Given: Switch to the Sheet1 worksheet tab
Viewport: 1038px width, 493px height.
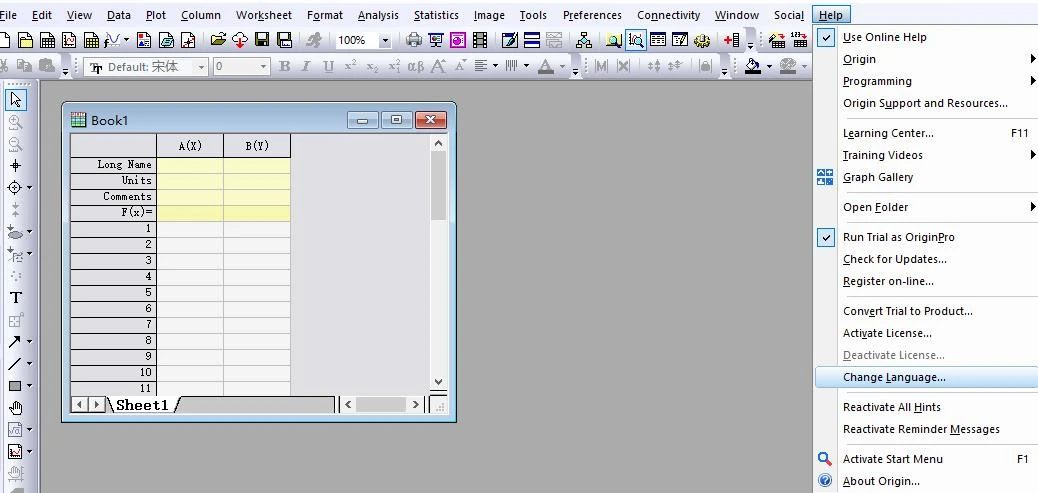Looking at the screenshot, I should point(142,405).
